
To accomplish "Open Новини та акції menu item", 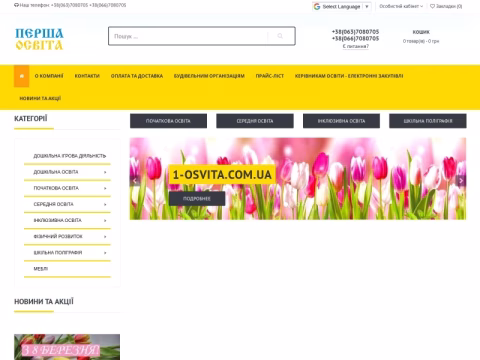I will coord(40,98).
